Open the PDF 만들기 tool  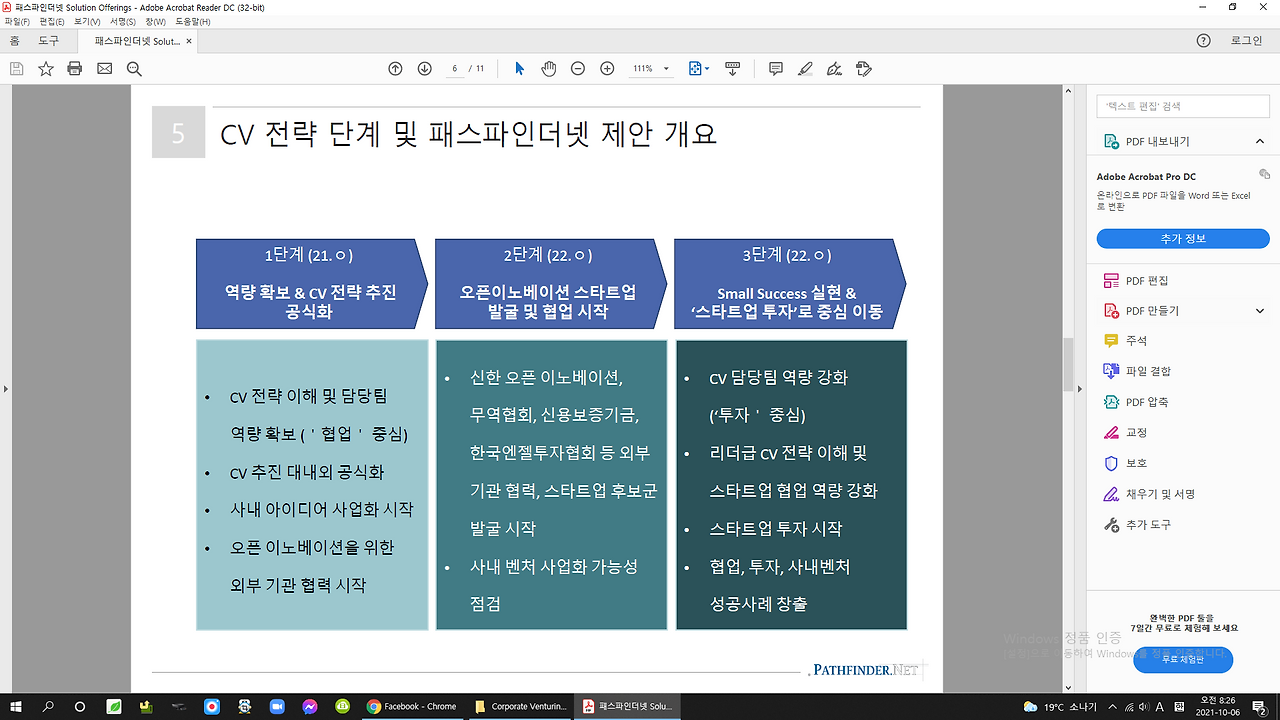pyautogui.click(x=1141, y=311)
